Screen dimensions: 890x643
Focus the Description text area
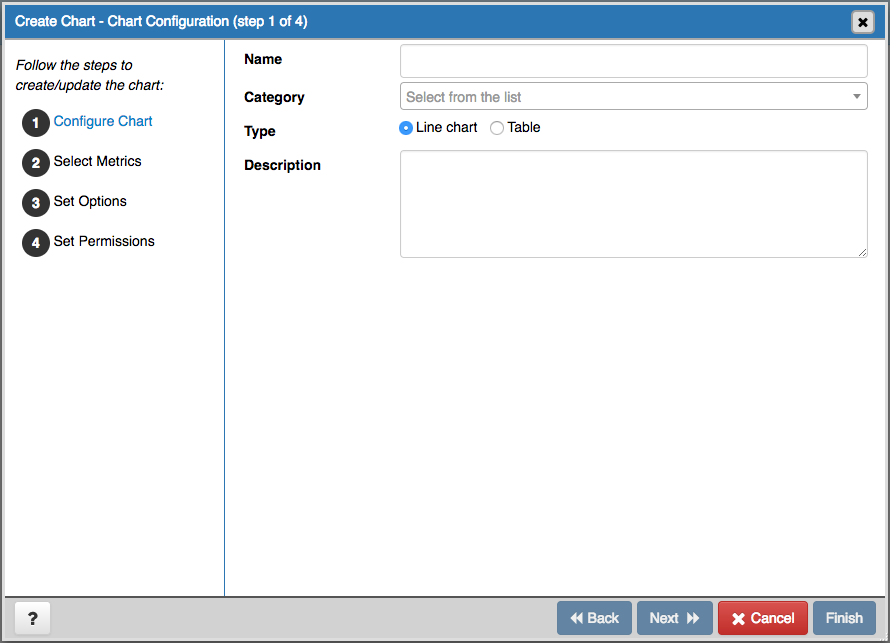click(633, 204)
